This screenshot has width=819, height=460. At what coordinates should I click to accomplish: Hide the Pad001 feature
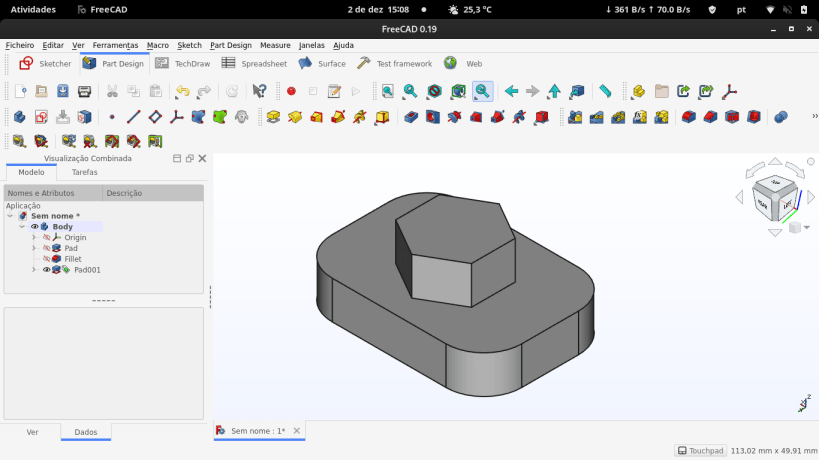(x=46, y=270)
